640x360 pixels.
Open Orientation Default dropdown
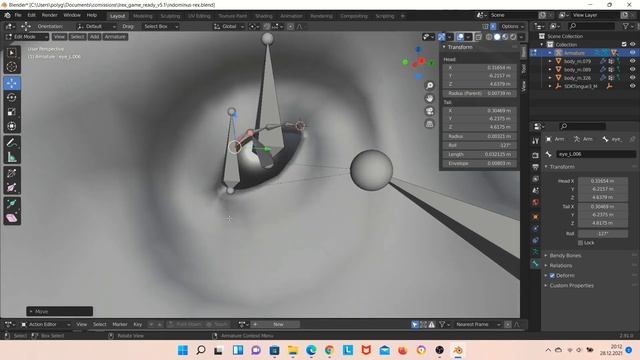click(x=96, y=27)
